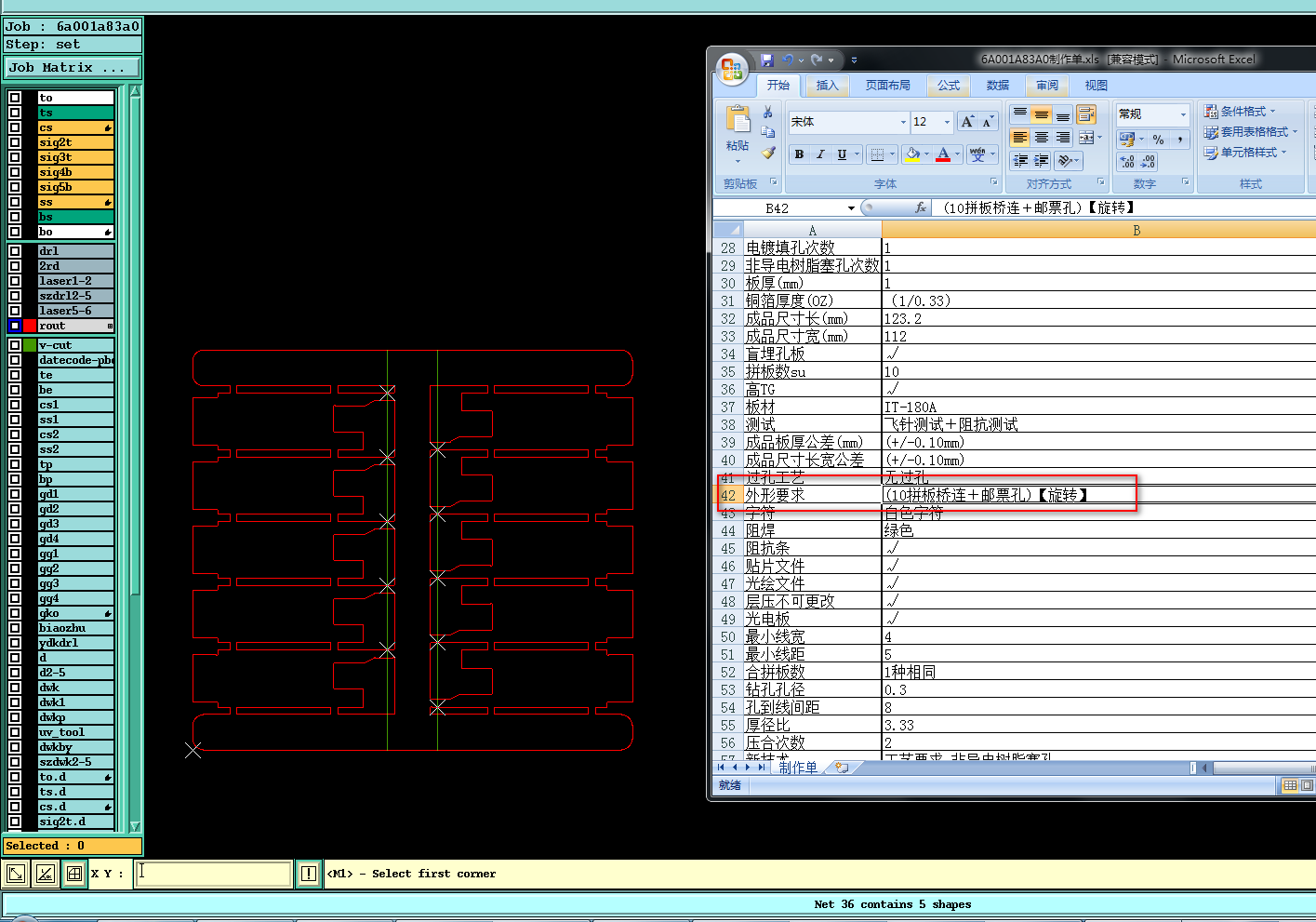Click the Increase Decimal icon
This screenshot has width=1316, height=922.
[x=1127, y=162]
